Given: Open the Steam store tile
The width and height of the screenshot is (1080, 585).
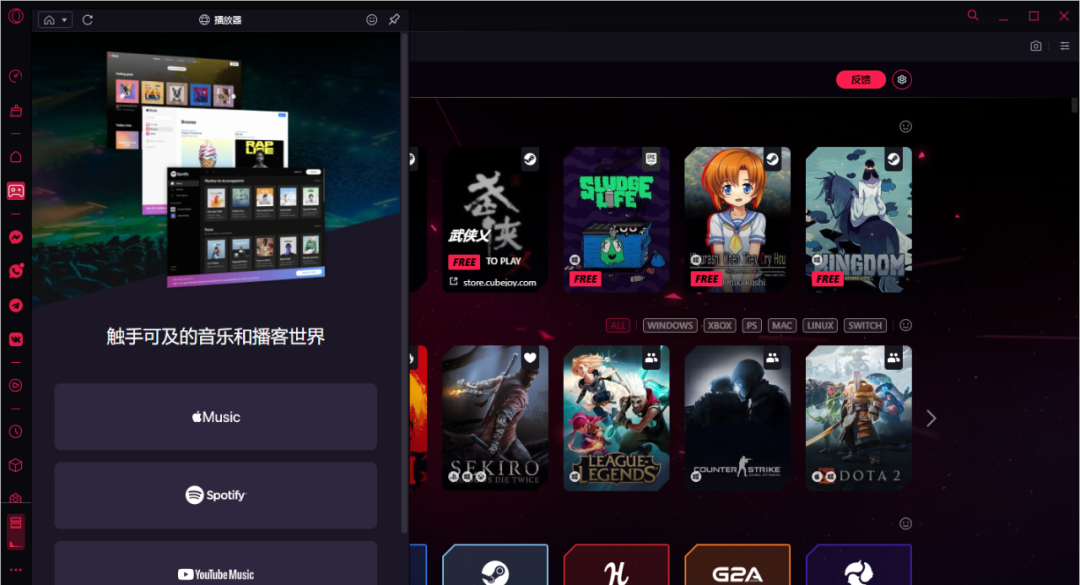Looking at the screenshot, I should click(x=495, y=565).
